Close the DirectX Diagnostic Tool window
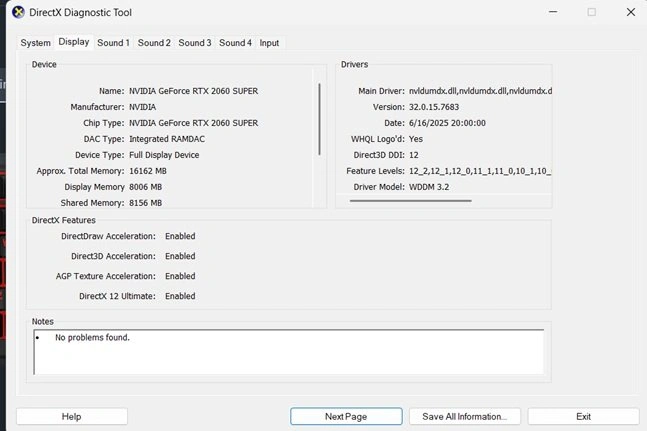647x431 pixels. click(630, 12)
